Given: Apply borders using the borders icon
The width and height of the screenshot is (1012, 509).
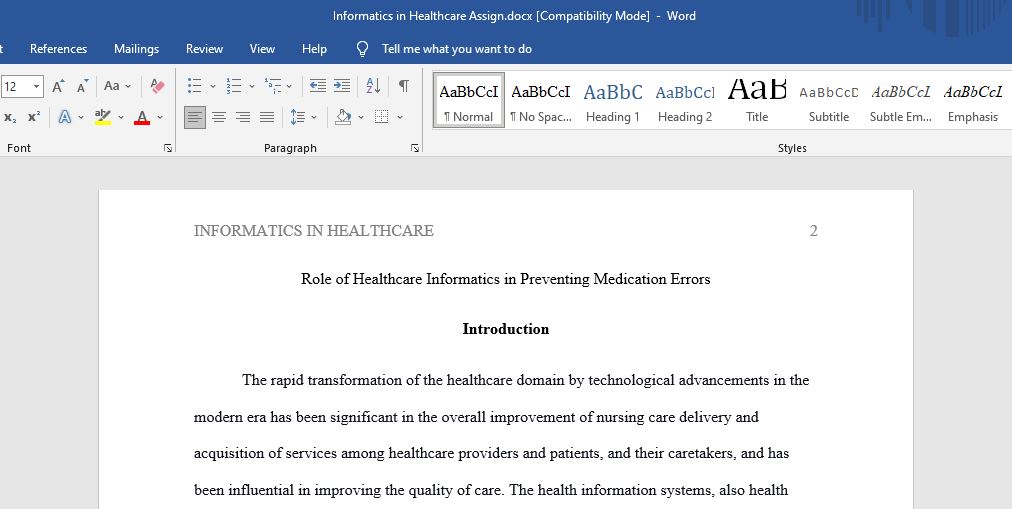Looking at the screenshot, I should pyautogui.click(x=382, y=117).
